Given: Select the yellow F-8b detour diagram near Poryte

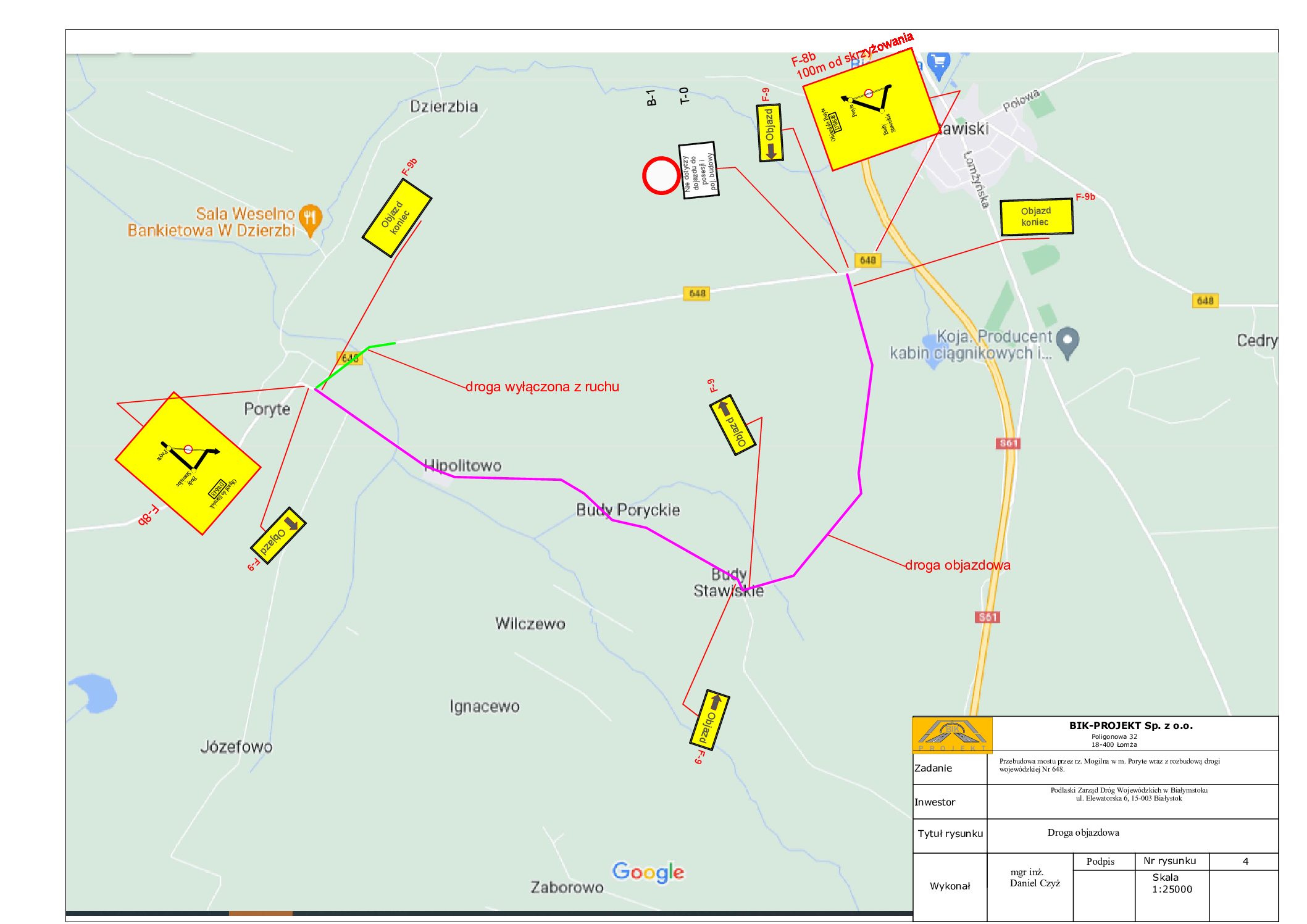Looking at the screenshot, I should click(188, 463).
